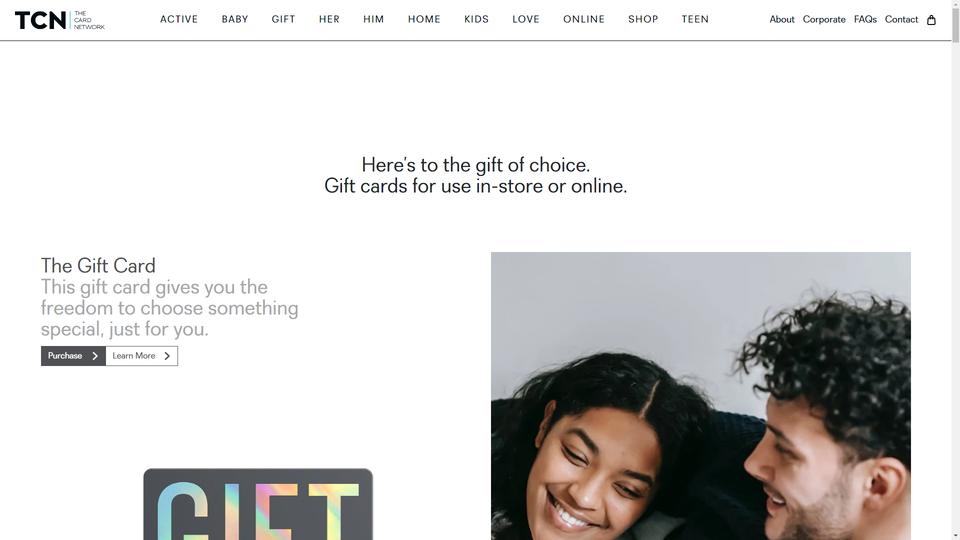
Task: Open the shopping bag cart icon
Action: coord(931,20)
